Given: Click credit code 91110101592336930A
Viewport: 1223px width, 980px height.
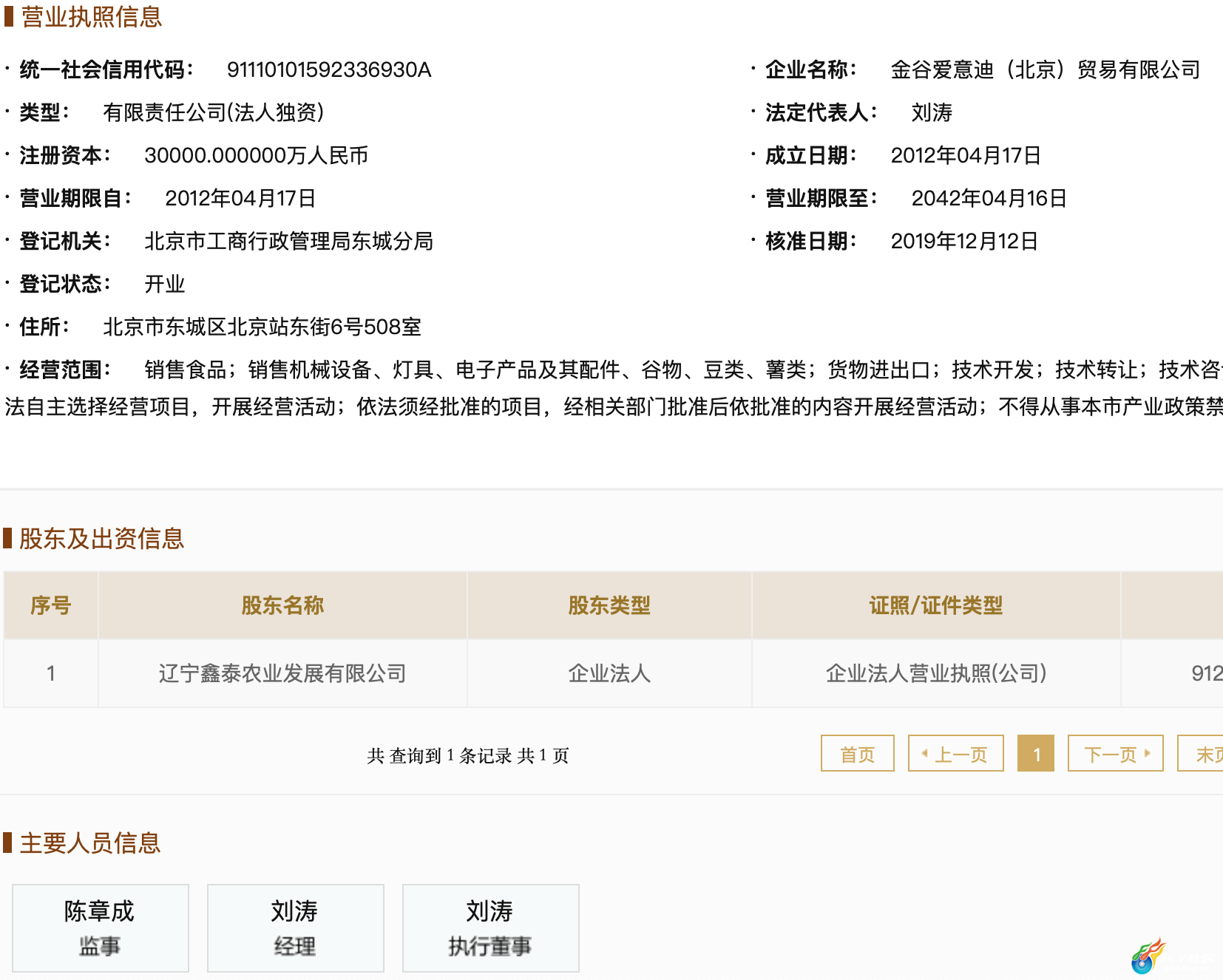Looking at the screenshot, I should point(329,69).
